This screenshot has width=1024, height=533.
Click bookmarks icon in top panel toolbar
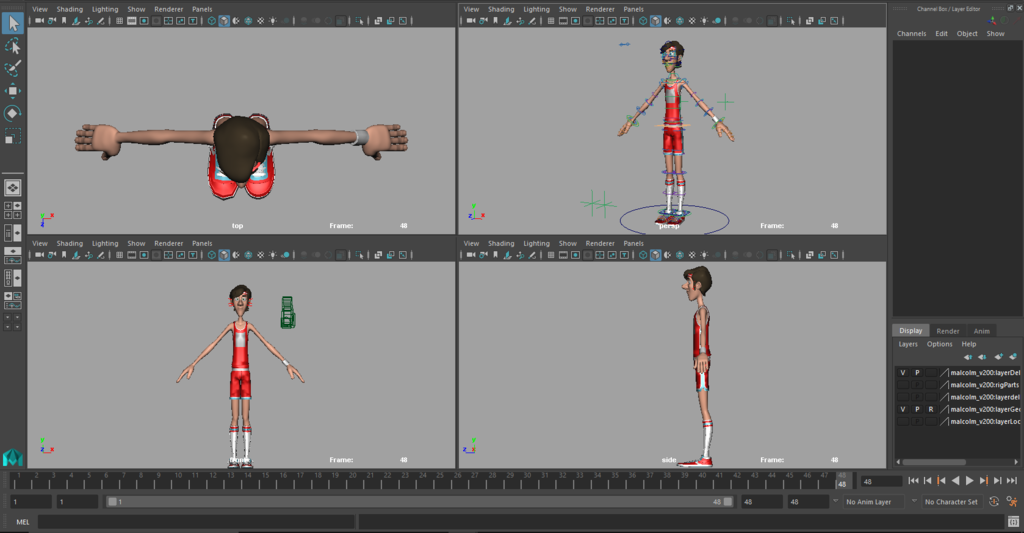point(64,21)
